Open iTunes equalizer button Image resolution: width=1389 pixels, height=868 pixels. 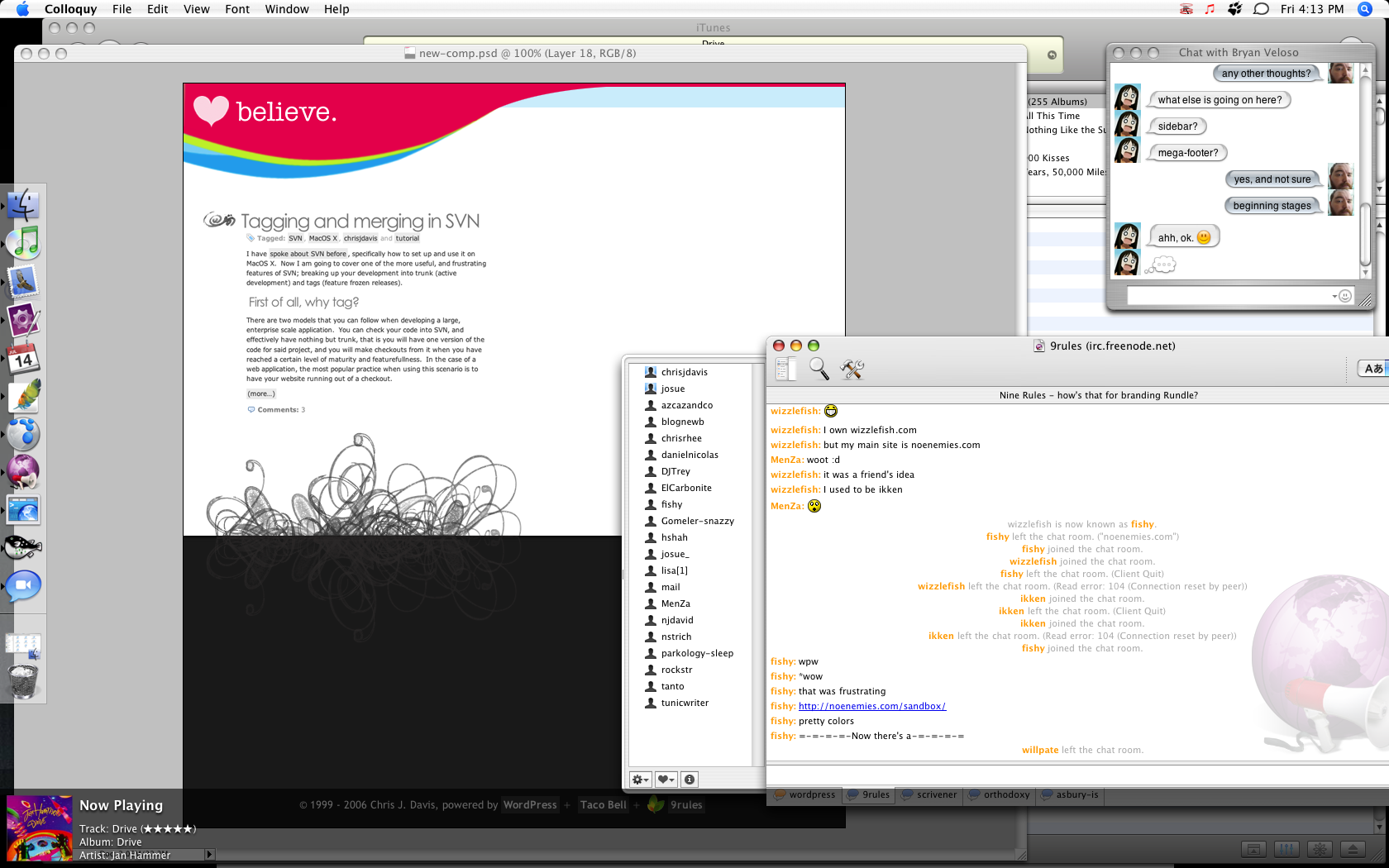1286,849
